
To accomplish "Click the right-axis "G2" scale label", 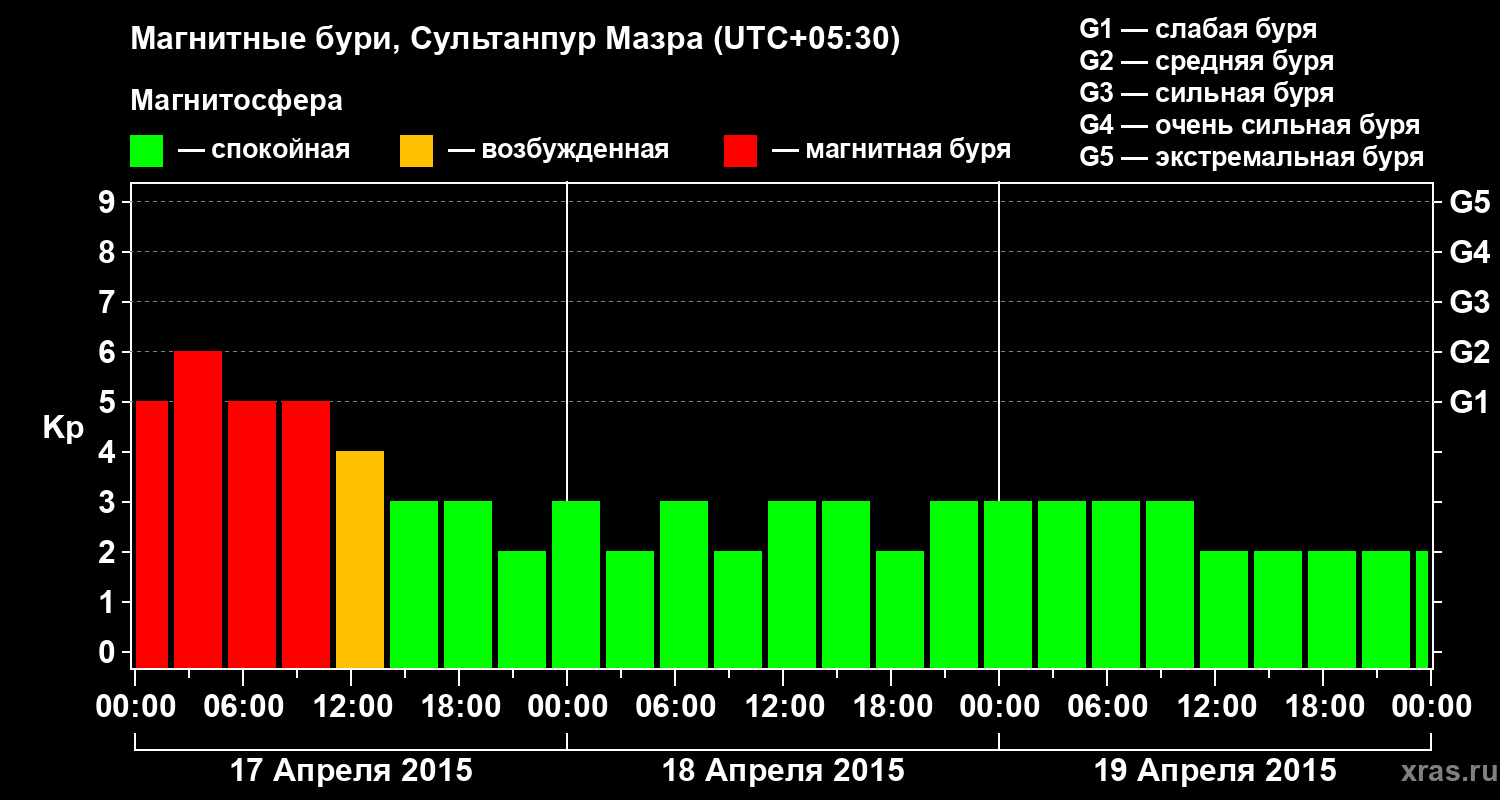I will pyautogui.click(x=1470, y=352).
